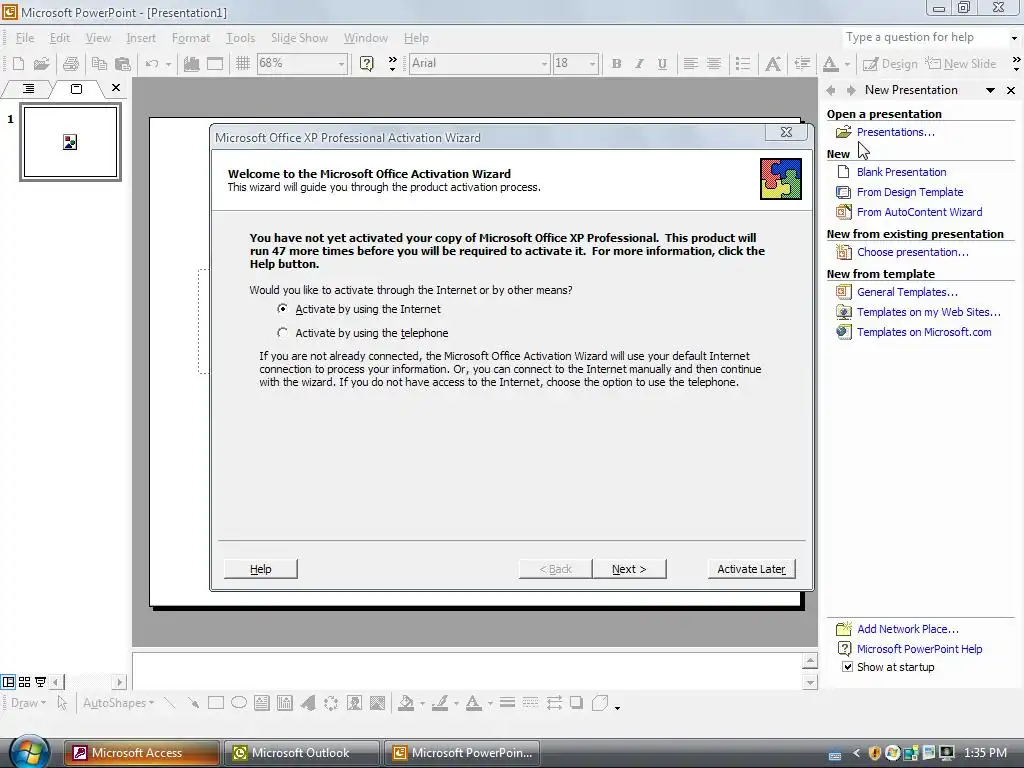1024x768 pixels.
Task: Toggle Bold formatting
Action: [x=616, y=63]
